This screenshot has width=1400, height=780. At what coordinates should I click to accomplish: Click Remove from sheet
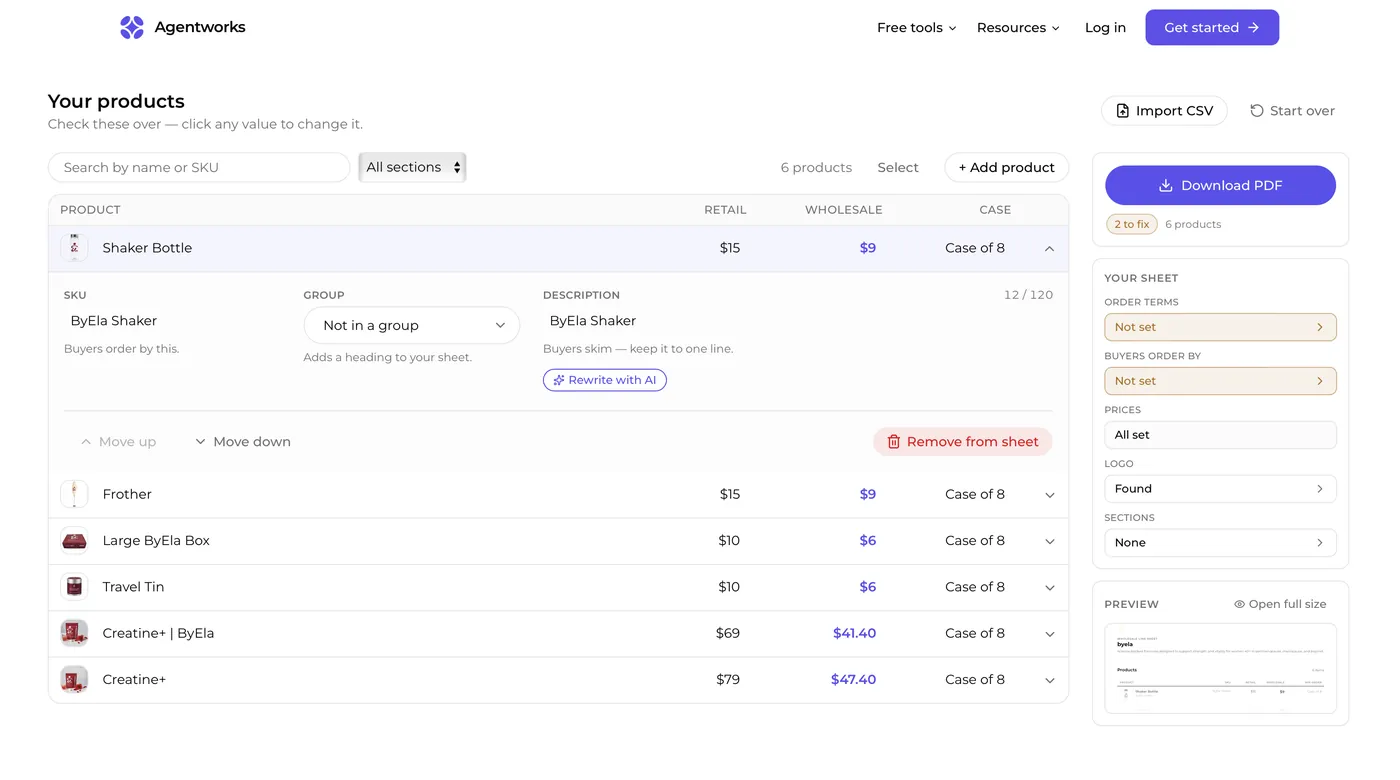pyautogui.click(x=962, y=442)
